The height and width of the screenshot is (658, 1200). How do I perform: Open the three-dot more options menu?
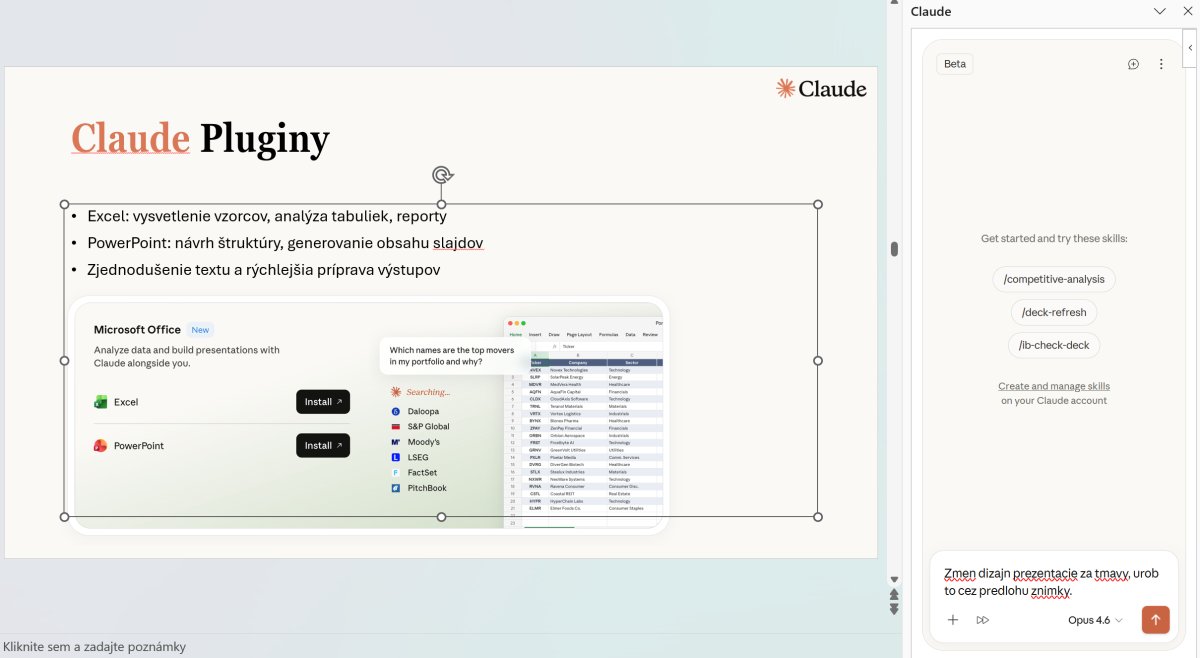pyautogui.click(x=1161, y=64)
